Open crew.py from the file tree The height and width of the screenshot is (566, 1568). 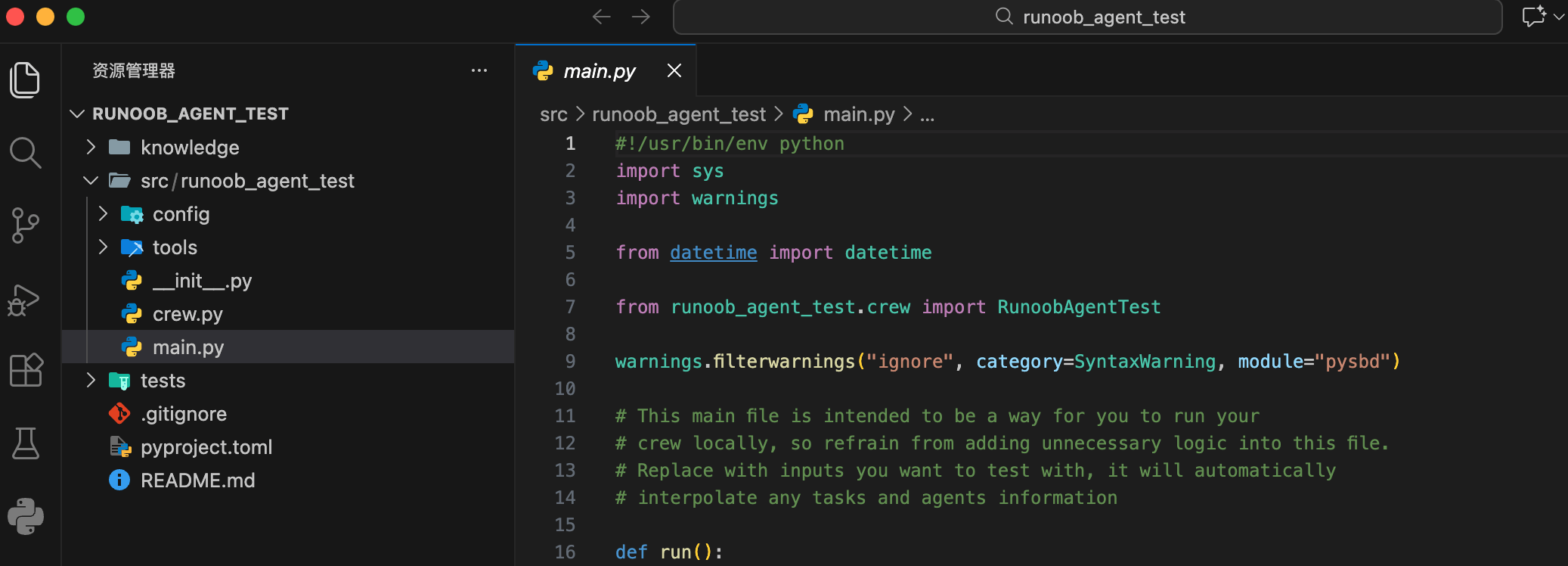[187, 314]
